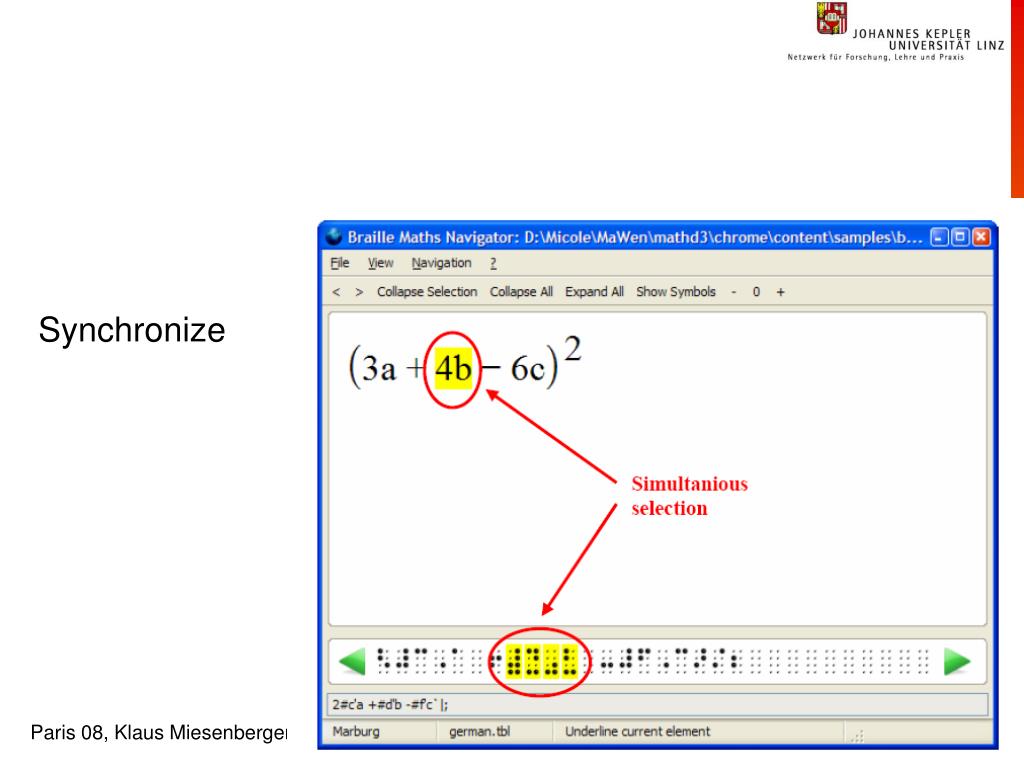
Task: Click the green right arrow in braille bar
Action: pos(957,662)
